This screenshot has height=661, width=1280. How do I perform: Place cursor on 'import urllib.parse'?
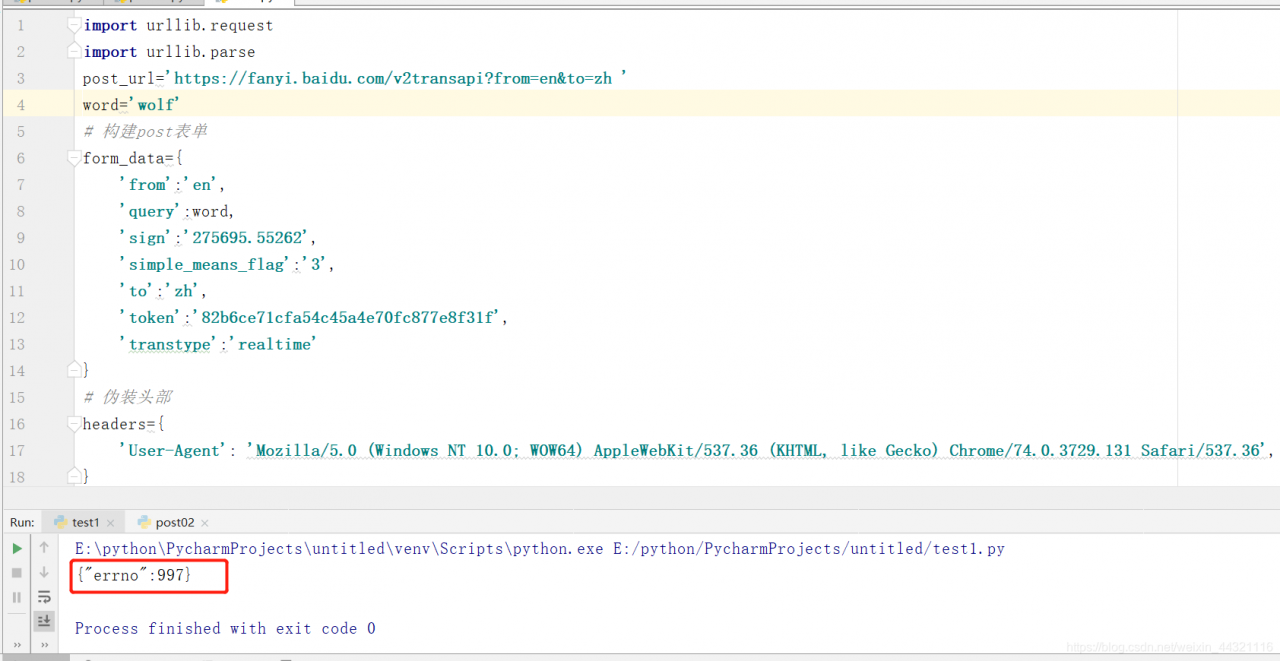(169, 52)
